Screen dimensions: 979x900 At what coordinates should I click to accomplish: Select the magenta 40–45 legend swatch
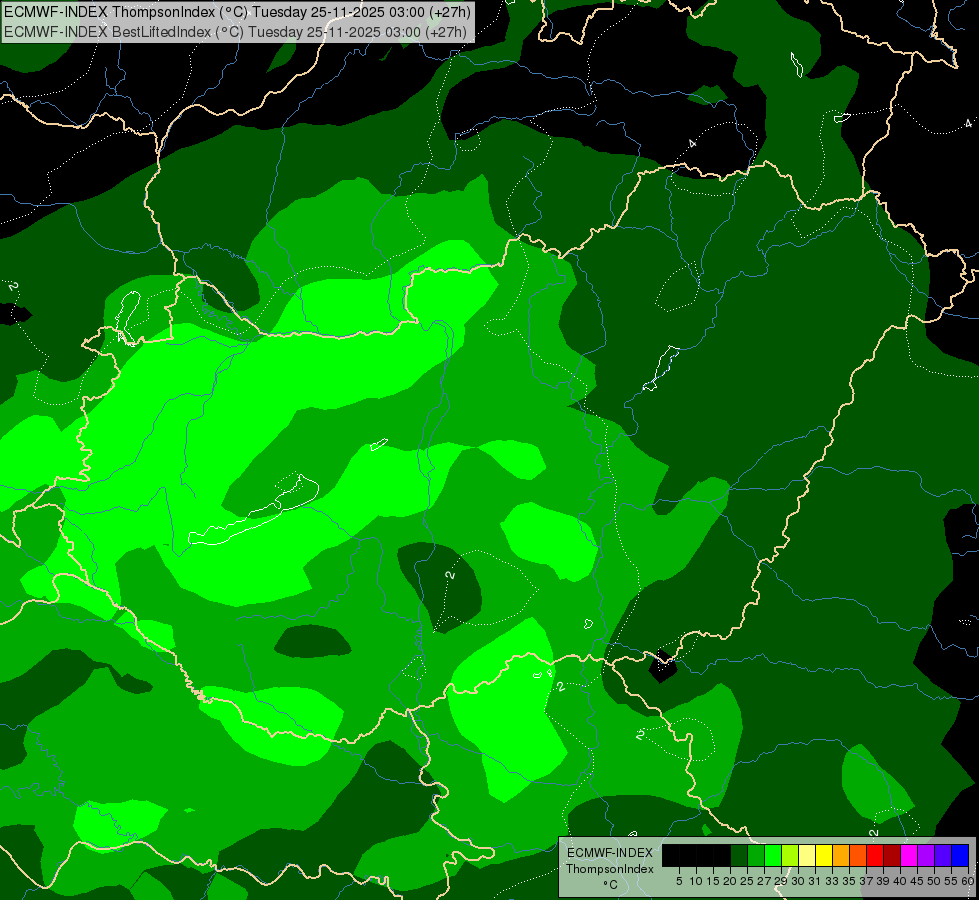coord(910,855)
